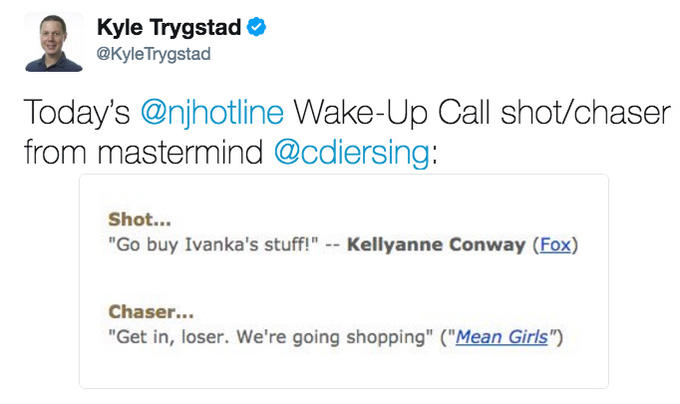Screen dimensions: 680x404
Task: Select the Chaser... heading
Action: [x=151, y=312]
